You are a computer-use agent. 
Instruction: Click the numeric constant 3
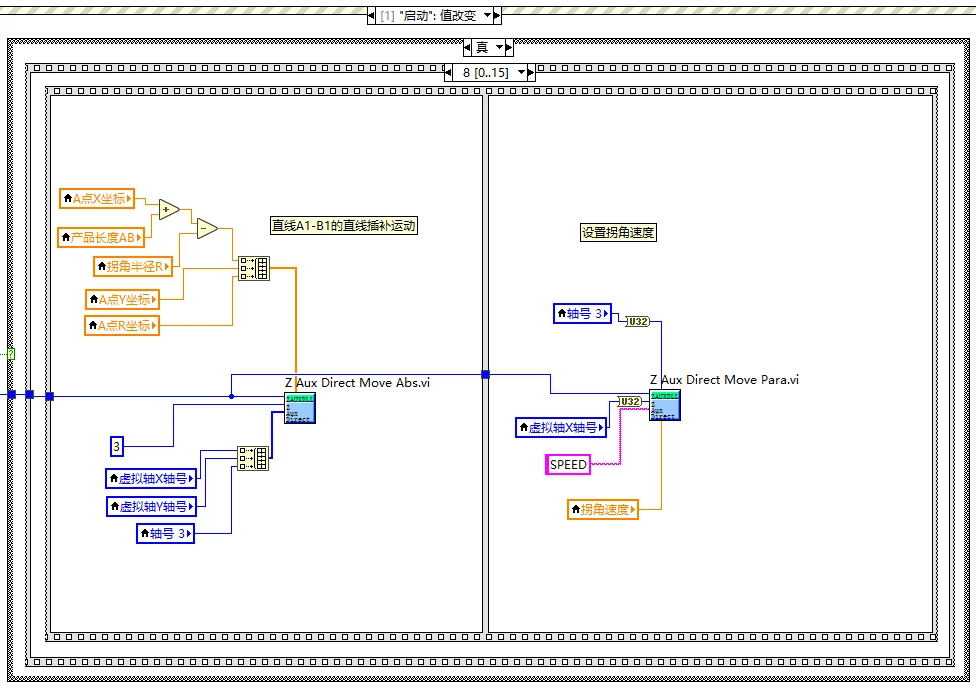click(116, 446)
